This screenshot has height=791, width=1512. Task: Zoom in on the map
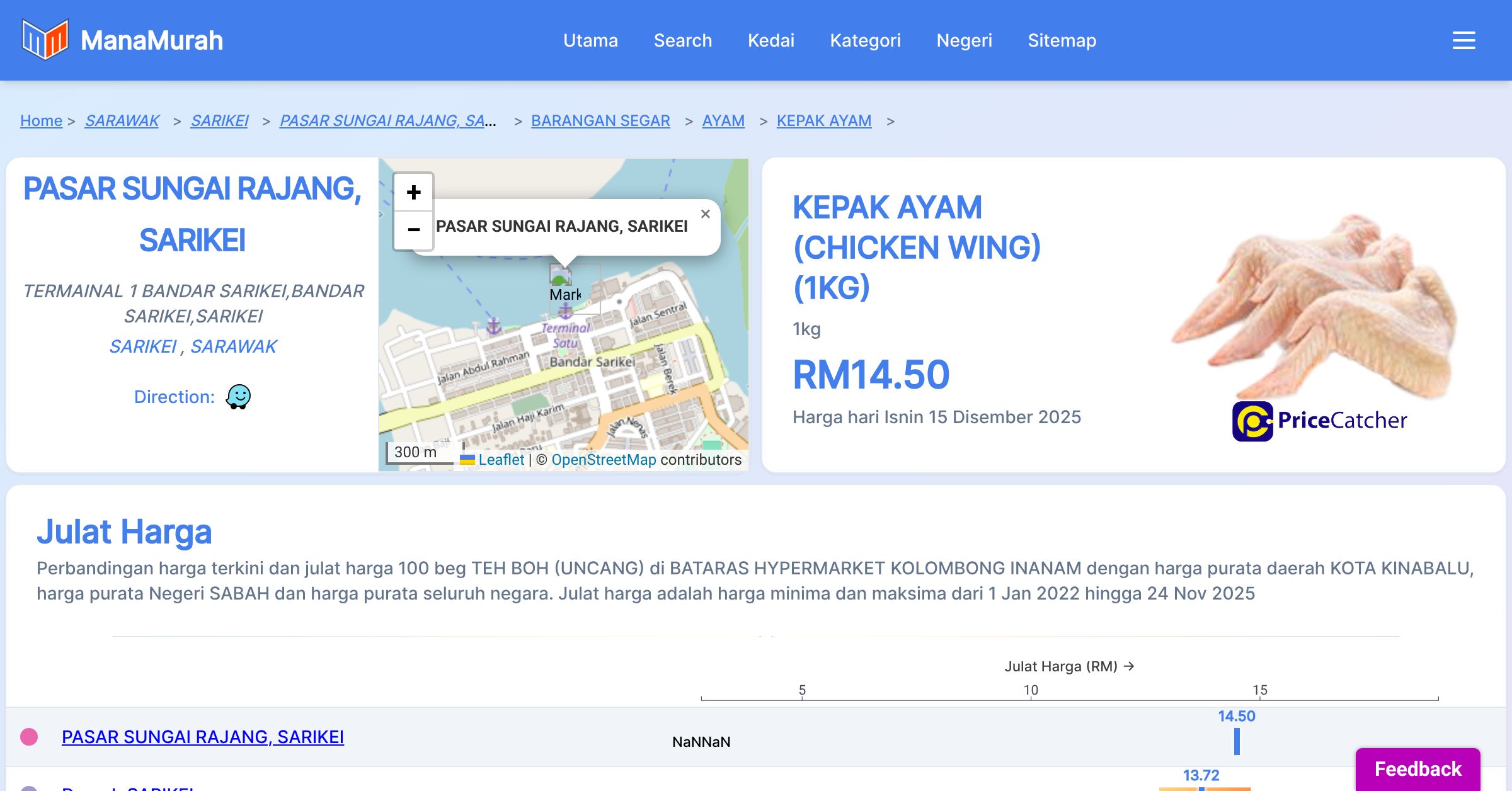[x=413, y=193]
